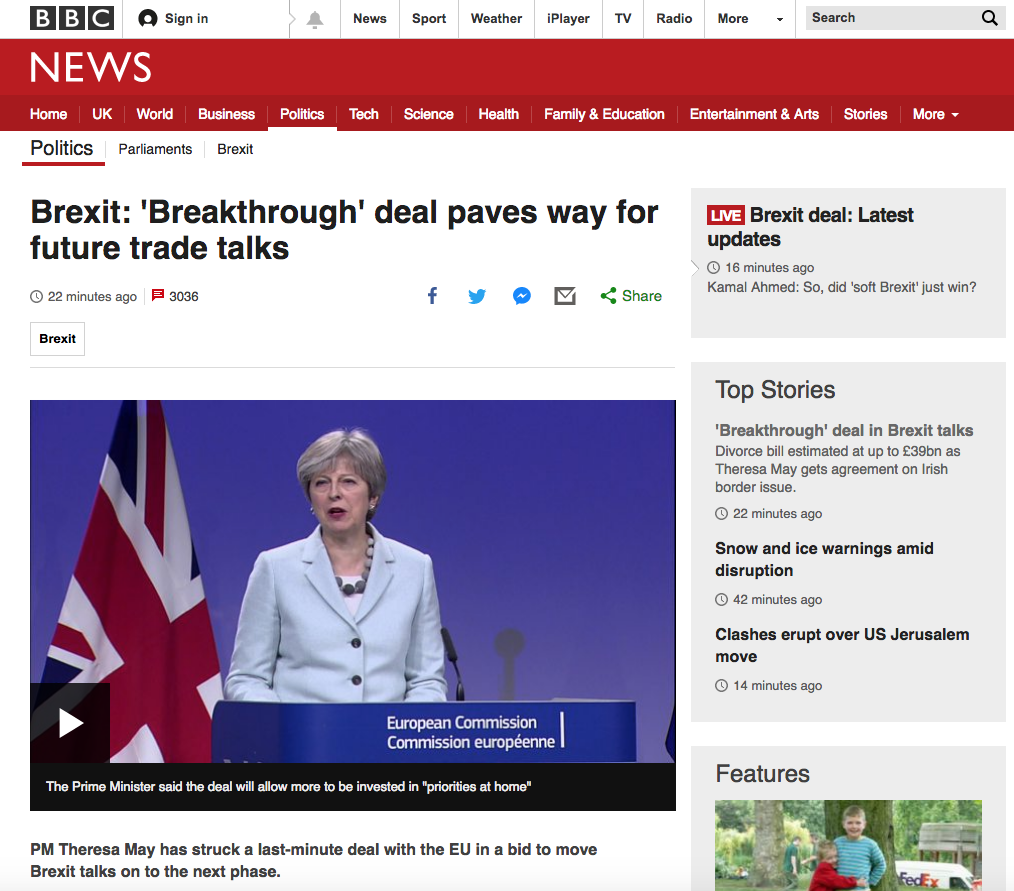Screen dimensions: 1014x891
Task: Switch to the Parliaments sub-tab
Action: point(155,149)
